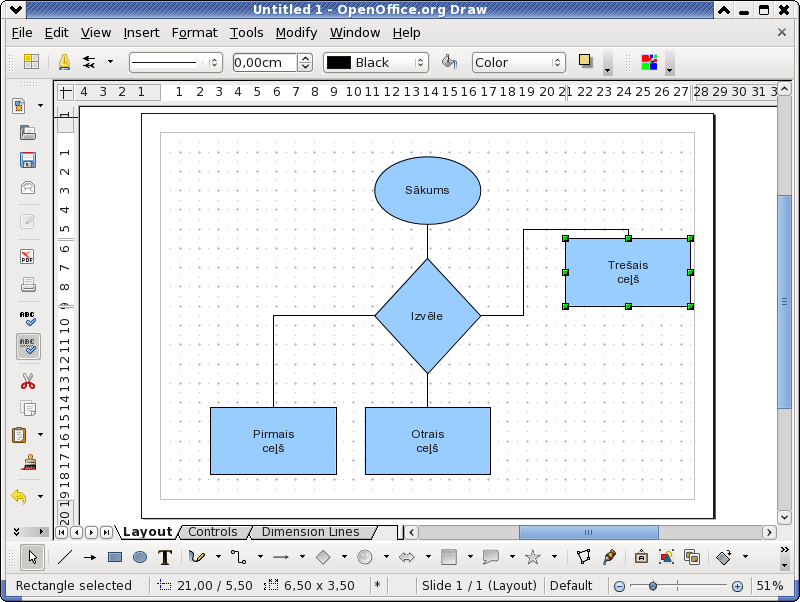The width and height of the screenshot is (800, 602).
Task: Click the line width 0,00cm field
Action: coord(264,62)
